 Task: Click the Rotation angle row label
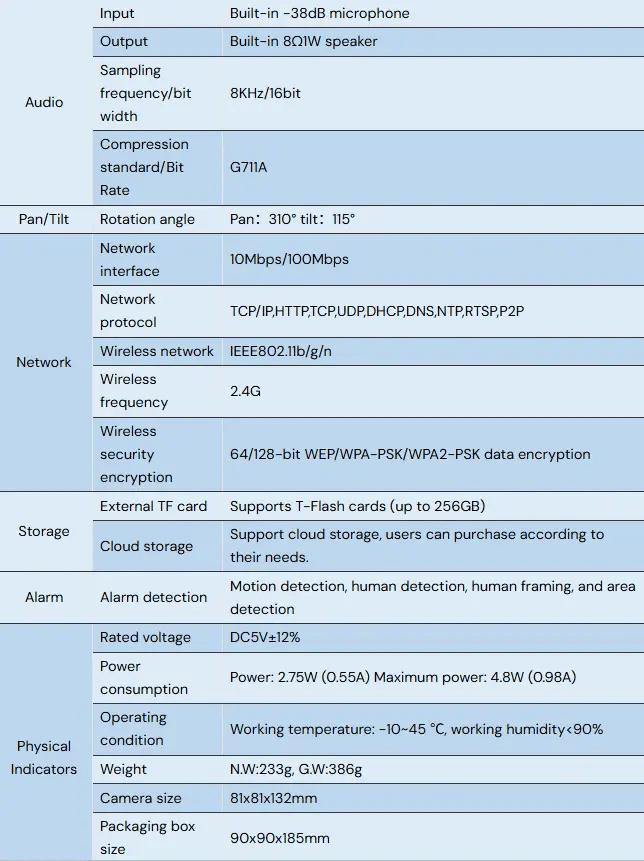pyautogui.click(x=147, y=219)
